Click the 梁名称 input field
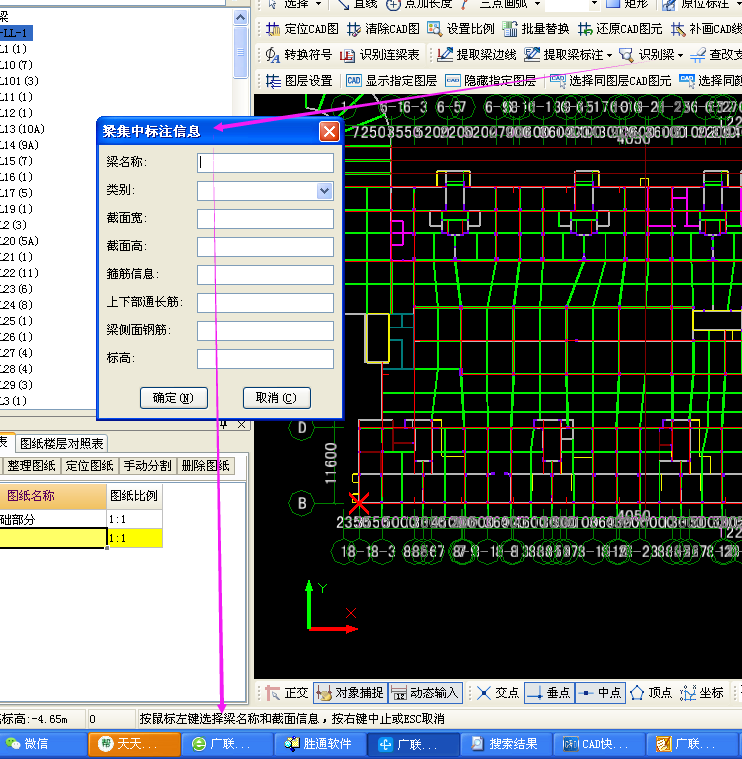Screen dimensions: 742x759 (x=265, y=163)
